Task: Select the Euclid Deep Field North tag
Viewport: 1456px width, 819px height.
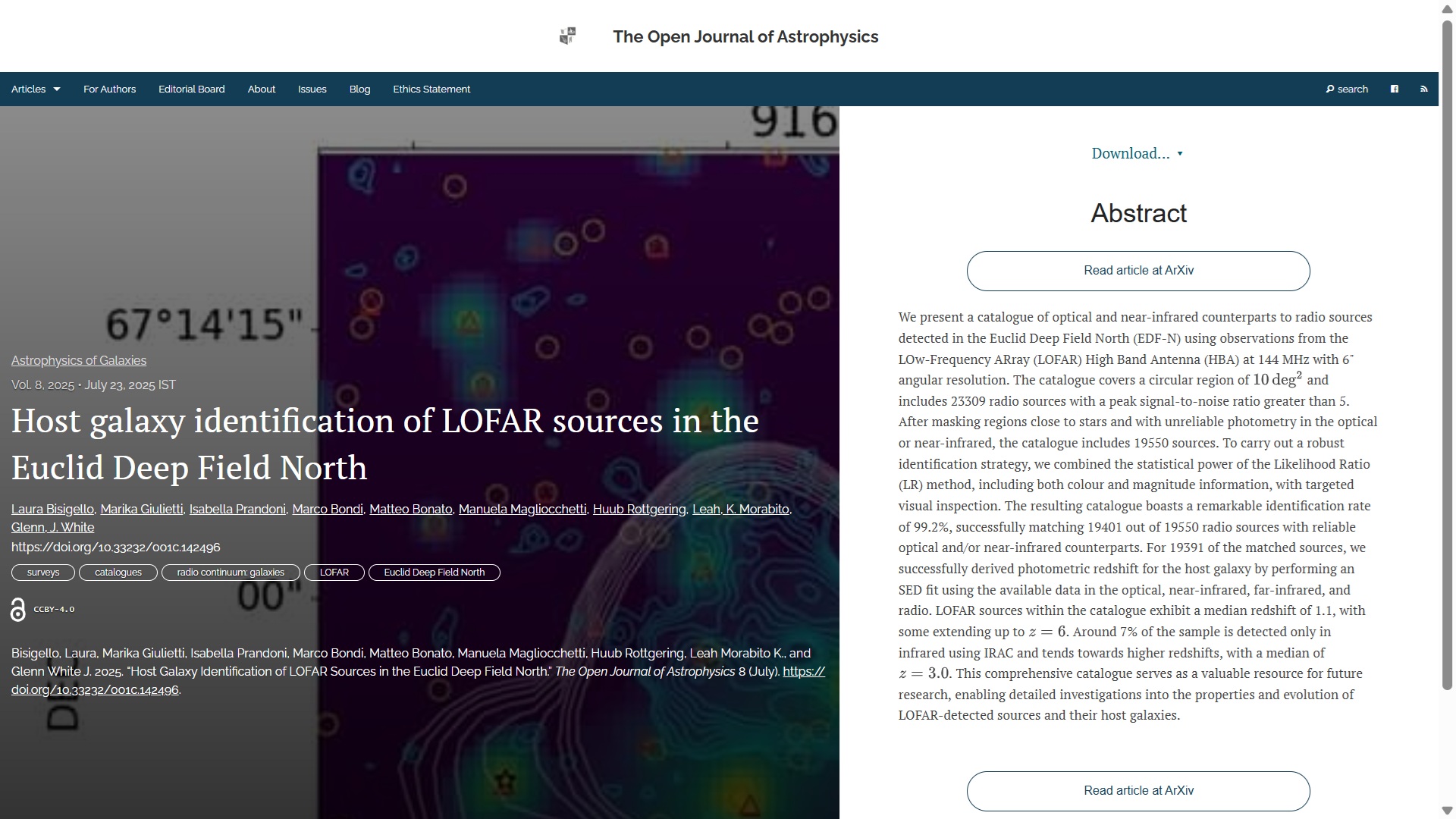Action: pyautogui.click(x=434, y=573)
